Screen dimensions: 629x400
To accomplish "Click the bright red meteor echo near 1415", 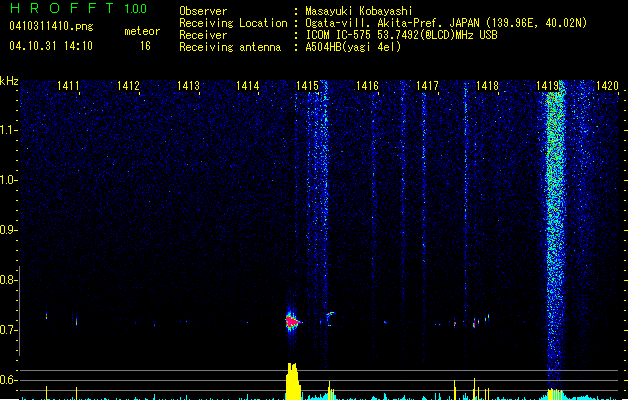I will coord(292,321).
